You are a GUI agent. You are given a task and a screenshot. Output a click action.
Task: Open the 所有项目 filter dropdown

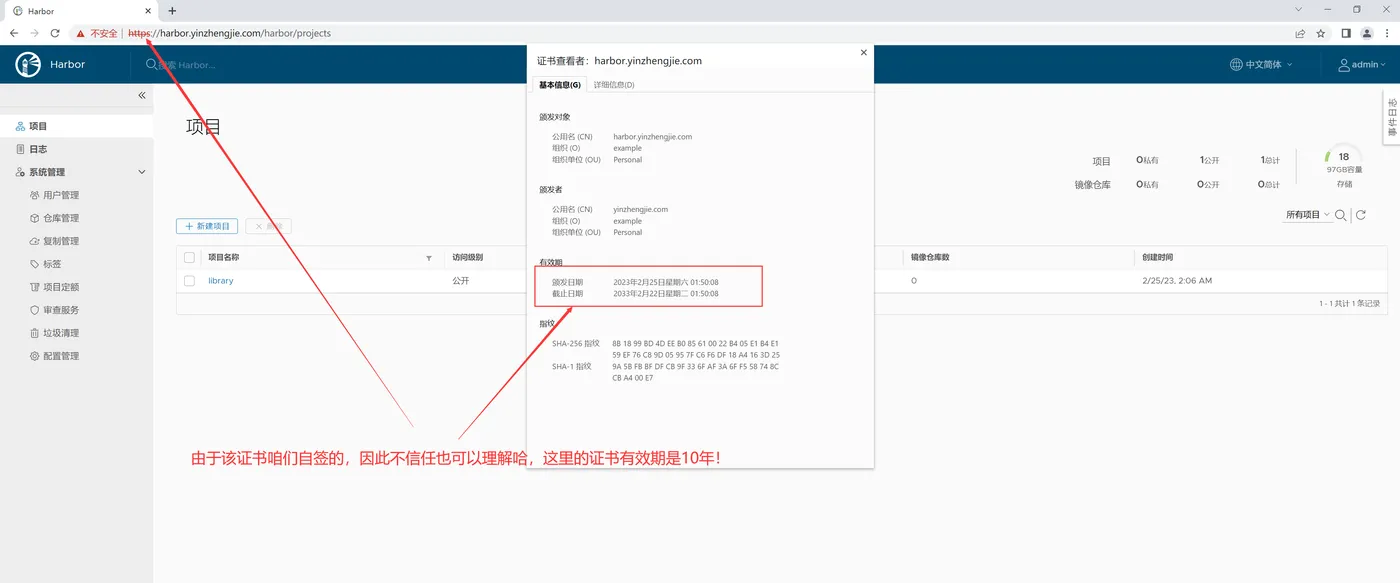(x=1307, y=215)
